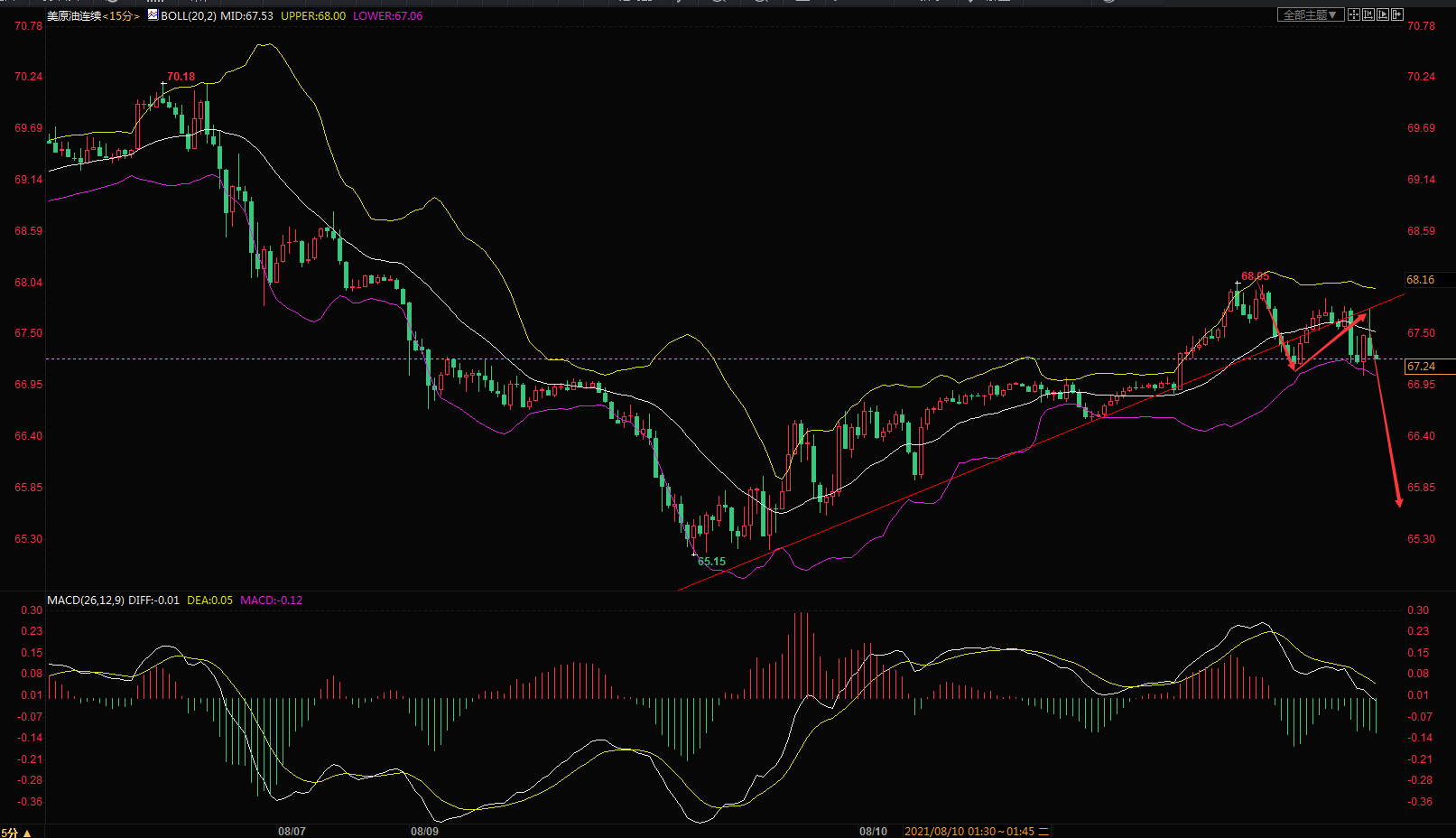
Task: Click the MACD(26,12,9) indicator label
Action: pyautogui.click(x=86, y=601)
